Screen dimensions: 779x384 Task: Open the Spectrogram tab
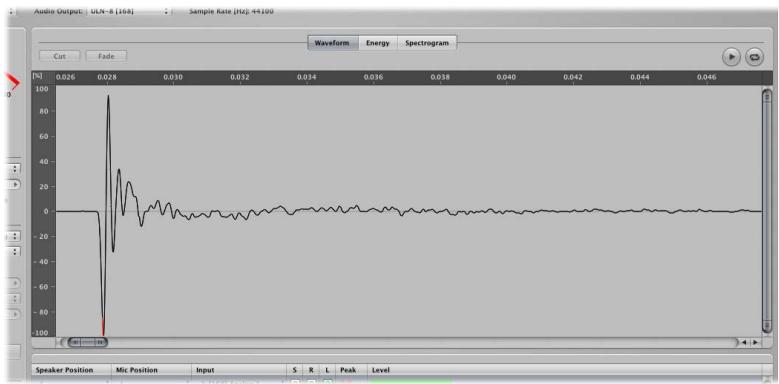(427, 43)
